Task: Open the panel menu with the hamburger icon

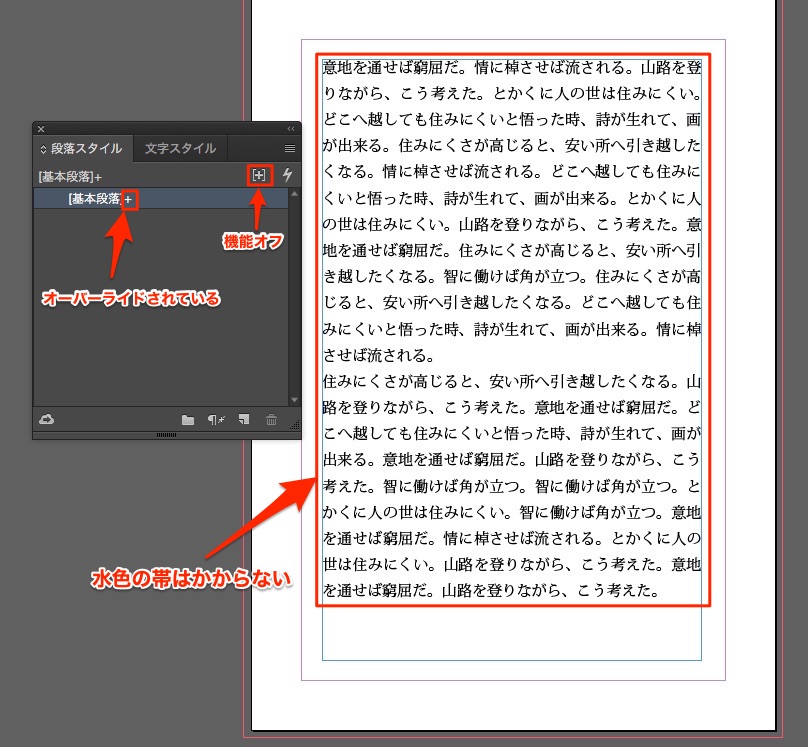Action: [290, 148]
